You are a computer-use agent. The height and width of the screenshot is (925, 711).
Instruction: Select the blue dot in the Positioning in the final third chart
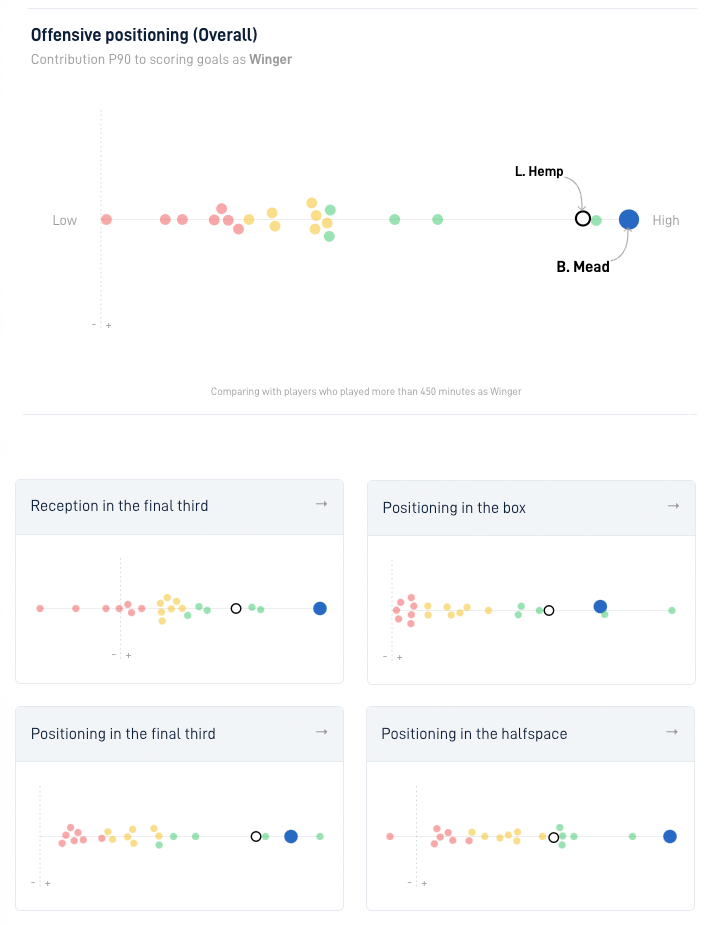tap(291, 836)
